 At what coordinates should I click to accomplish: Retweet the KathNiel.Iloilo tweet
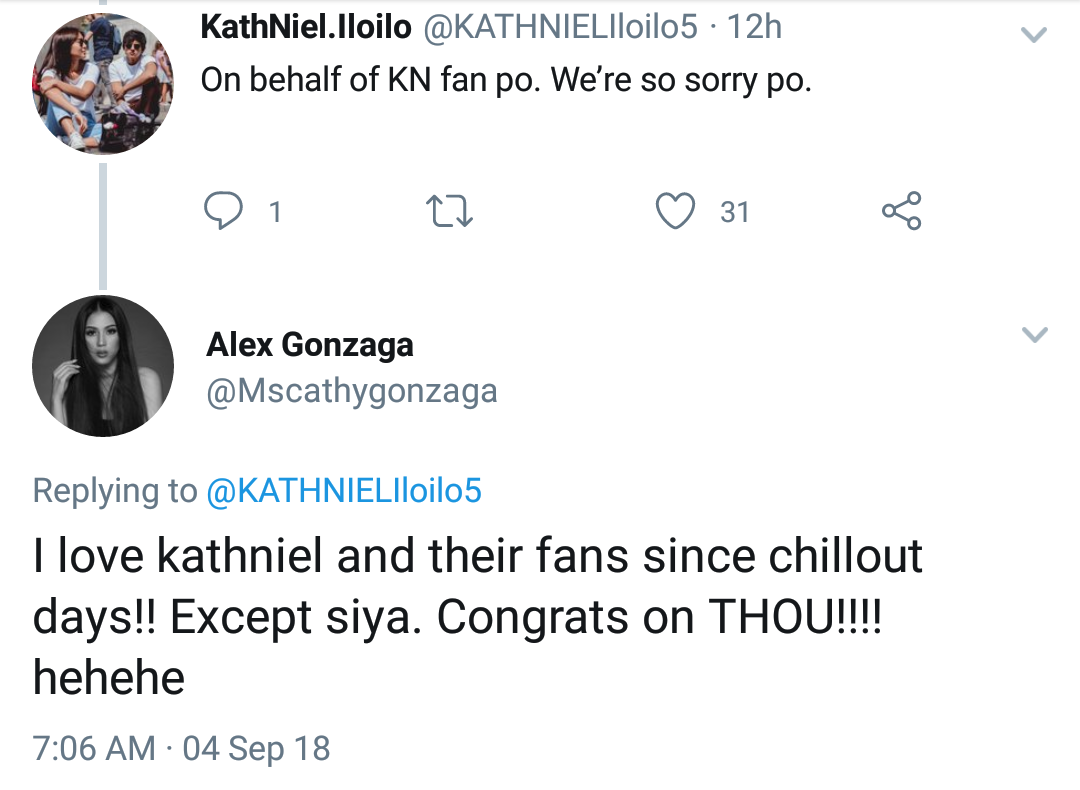point(448,211)
